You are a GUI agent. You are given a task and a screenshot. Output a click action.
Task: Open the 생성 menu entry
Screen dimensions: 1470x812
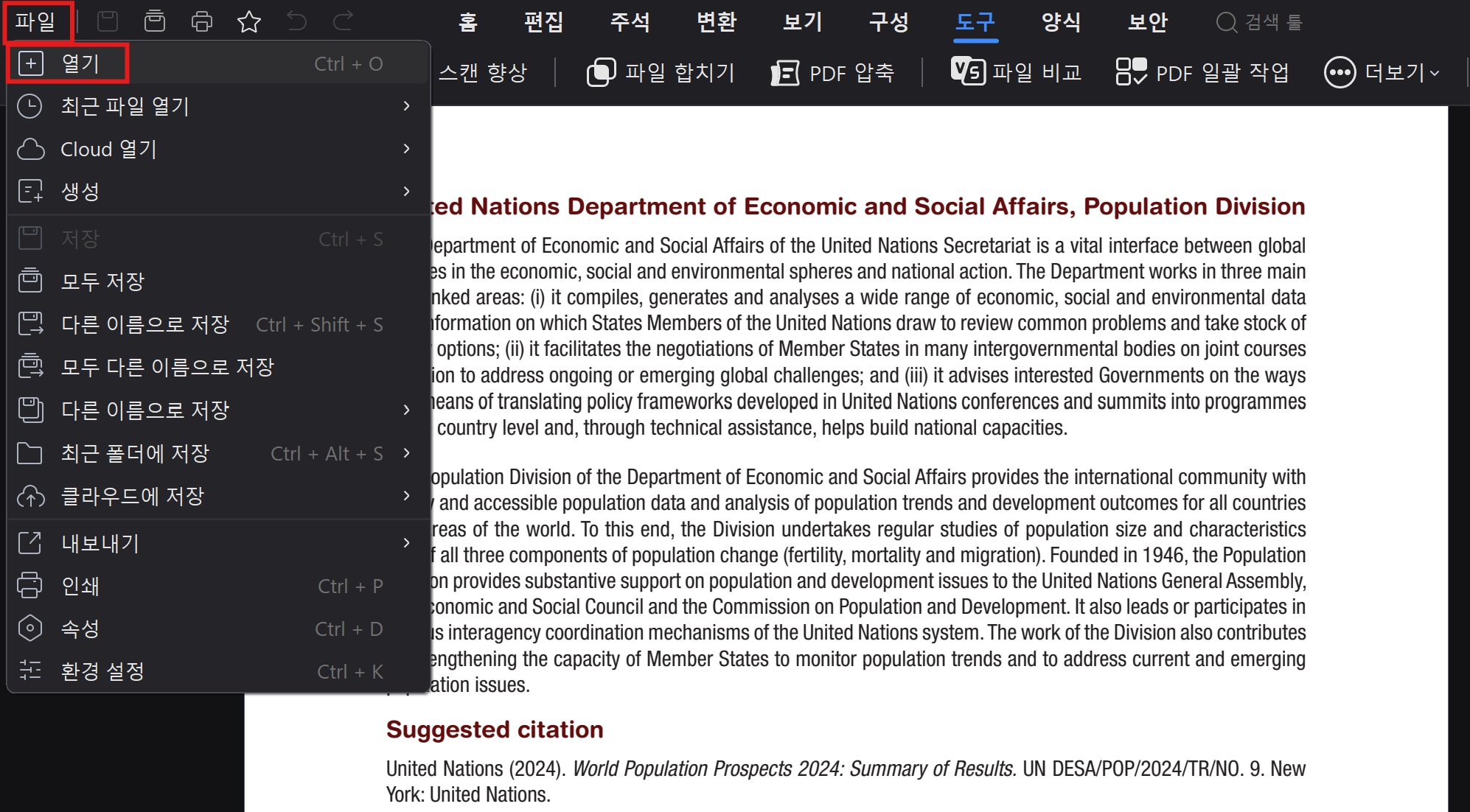tap(218, 192)
